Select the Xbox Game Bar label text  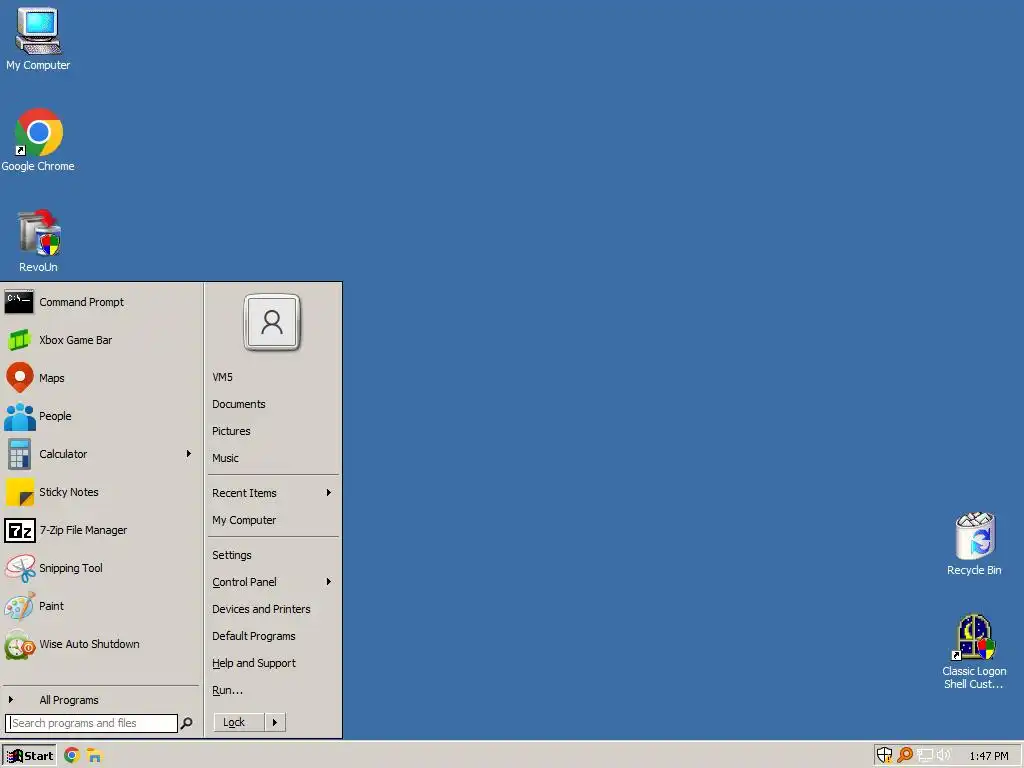pyautogui.click(x=76, y=340)
